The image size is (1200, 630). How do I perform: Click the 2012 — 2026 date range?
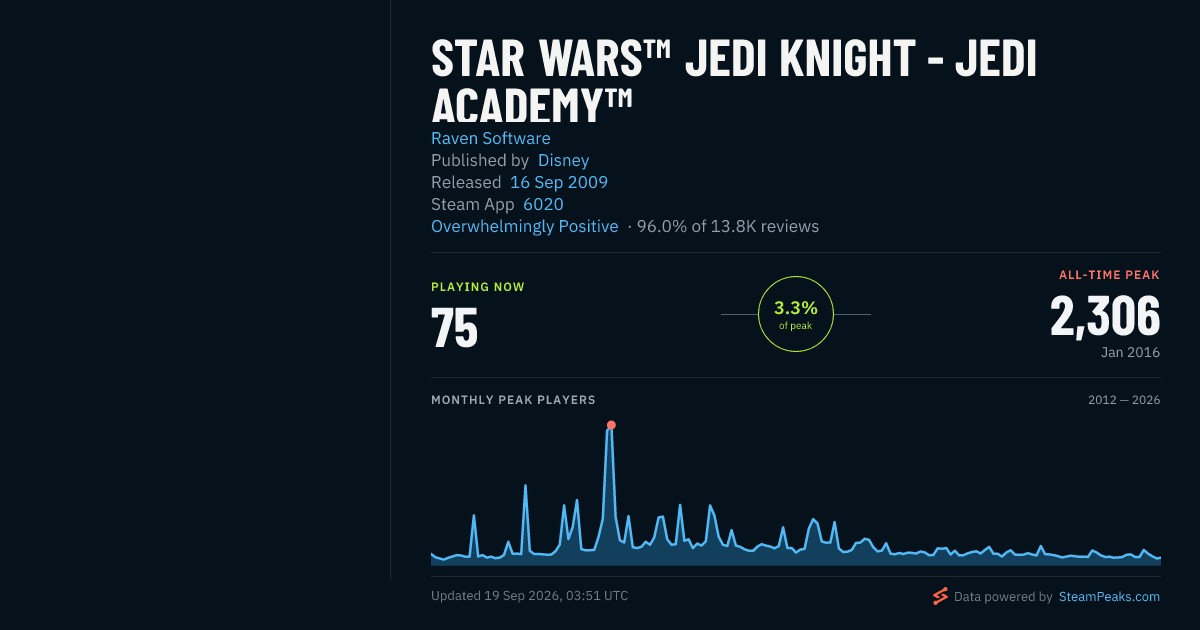pos(1124,400)
